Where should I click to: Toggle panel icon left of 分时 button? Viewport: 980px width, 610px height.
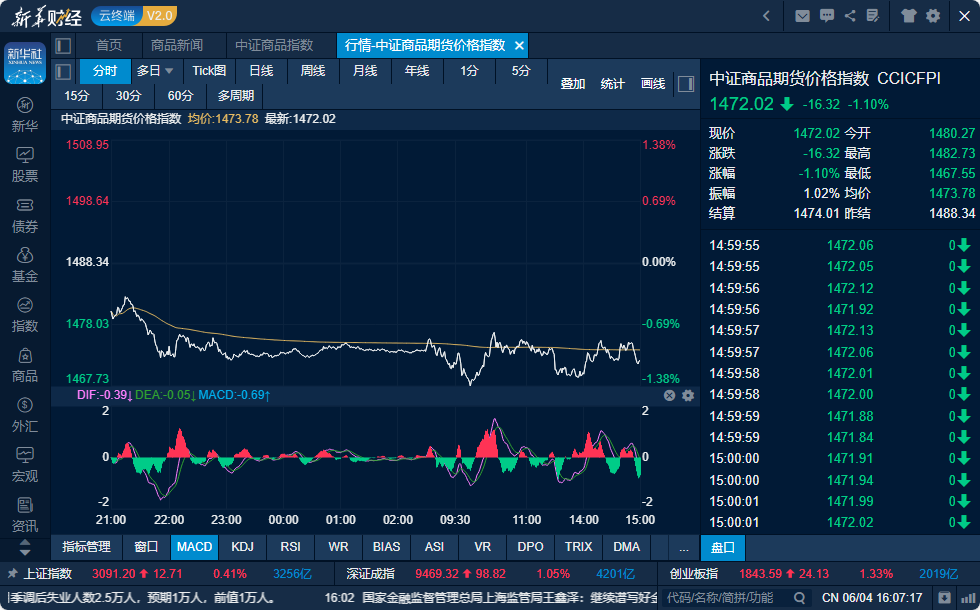63,71
